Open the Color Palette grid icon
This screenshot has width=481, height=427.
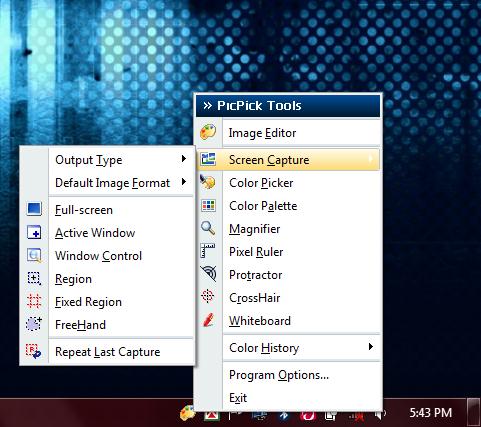click(208, 205)
